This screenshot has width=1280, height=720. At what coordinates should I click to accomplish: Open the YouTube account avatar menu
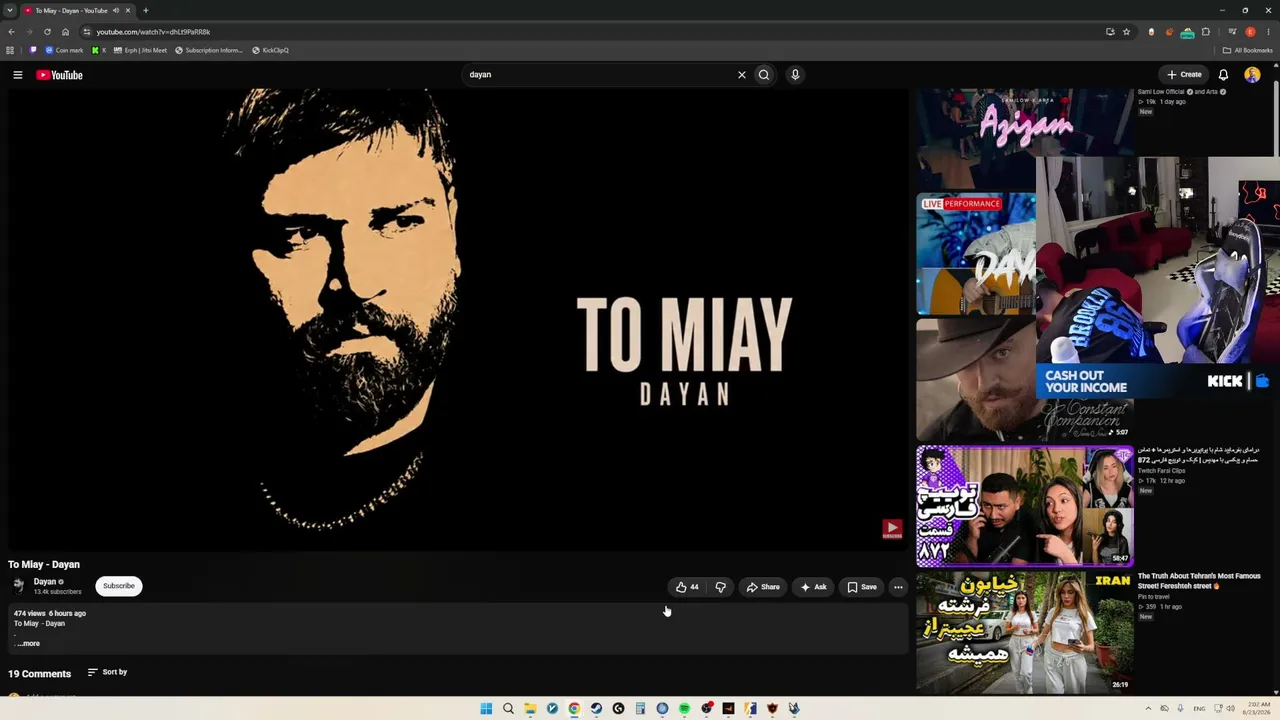point(1252,75)
